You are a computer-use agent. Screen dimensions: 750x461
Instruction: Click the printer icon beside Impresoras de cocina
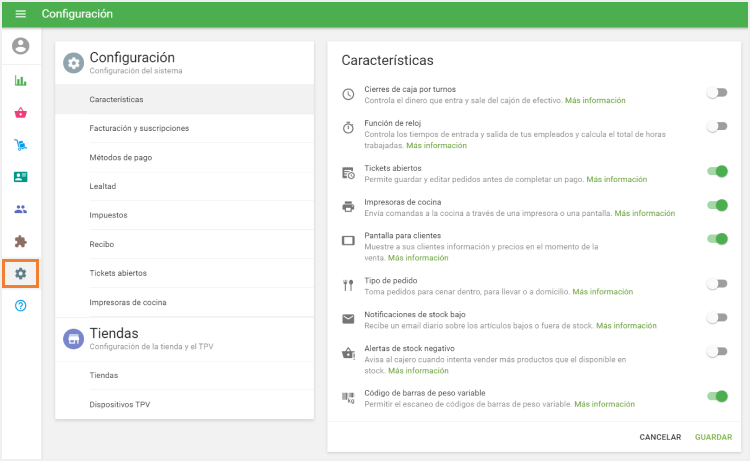pyautogui.click(x=348, y=207)
